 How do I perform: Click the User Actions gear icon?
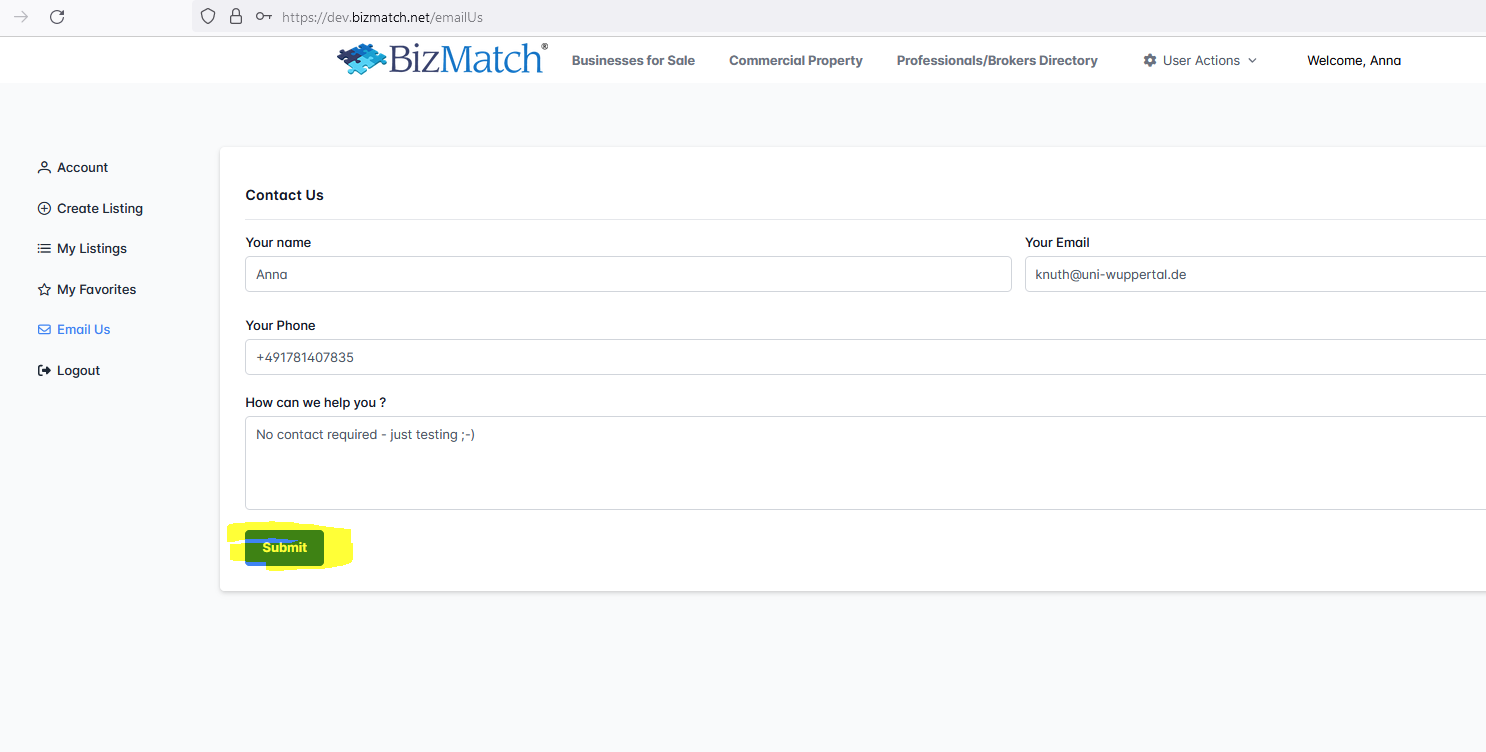pos(1150,61)
